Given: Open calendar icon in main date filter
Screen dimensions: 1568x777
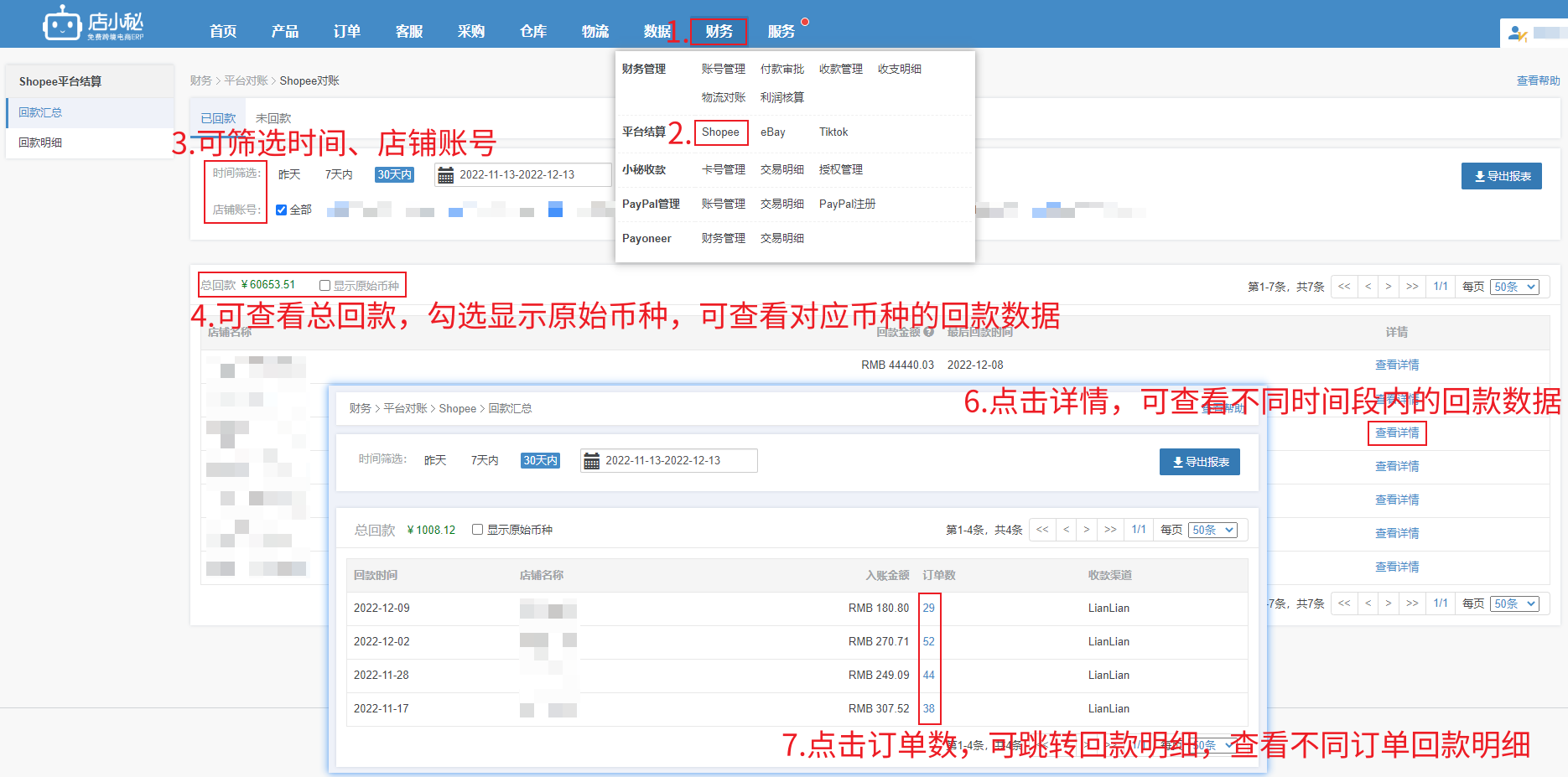Looking at the screenshot, I should pyautogui.click(x=446, y=175).
